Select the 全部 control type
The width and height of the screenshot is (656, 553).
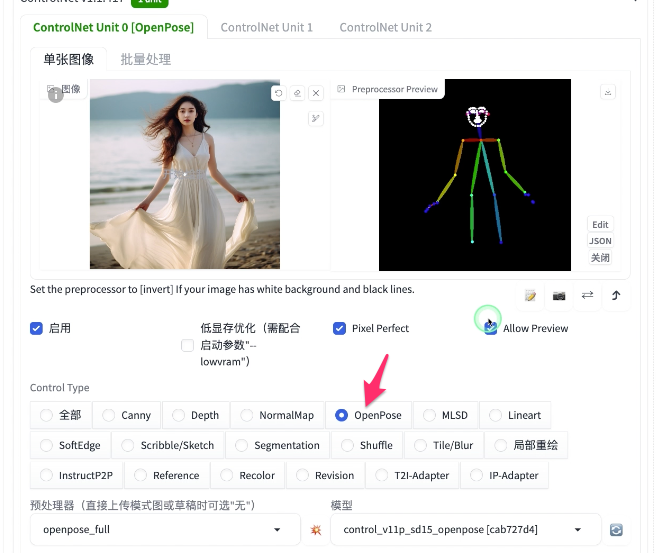(x=61, y=415)
